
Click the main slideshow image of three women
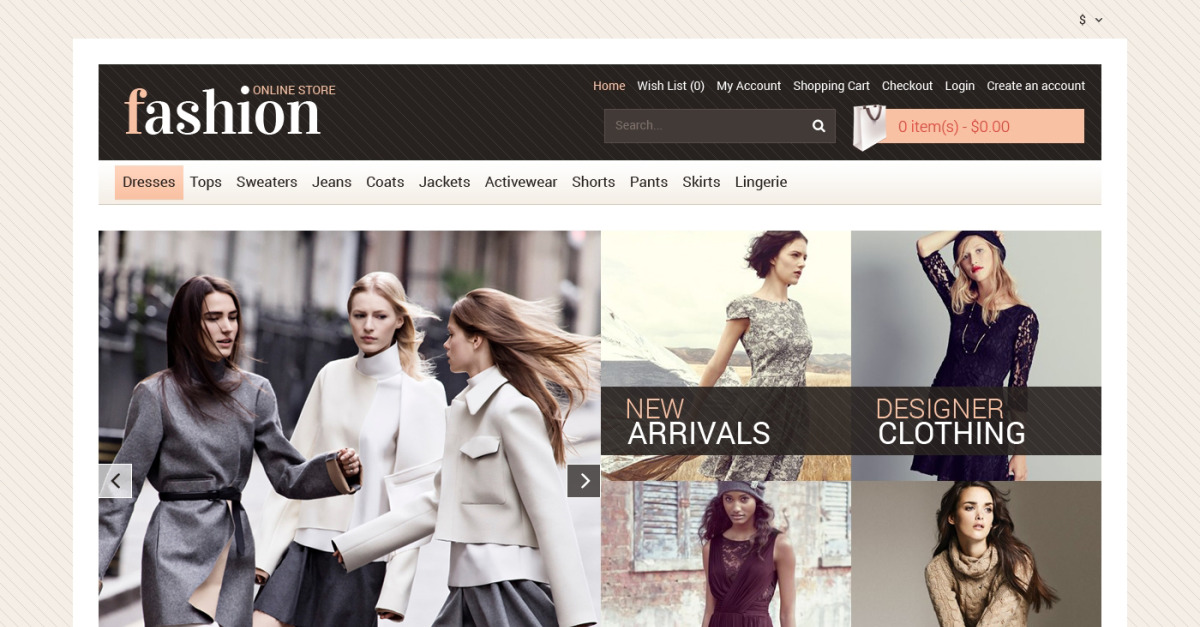click(x=349, y=429)
